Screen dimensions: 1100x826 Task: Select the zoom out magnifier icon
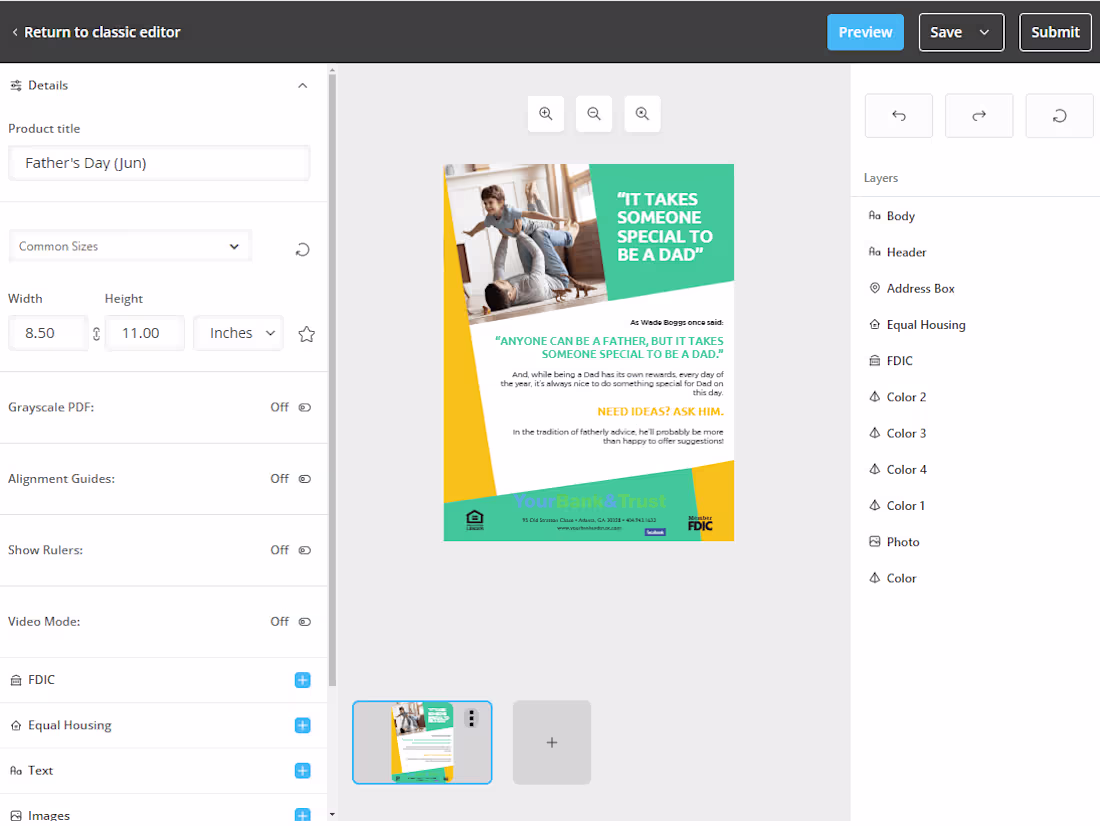tap(594, 113)
